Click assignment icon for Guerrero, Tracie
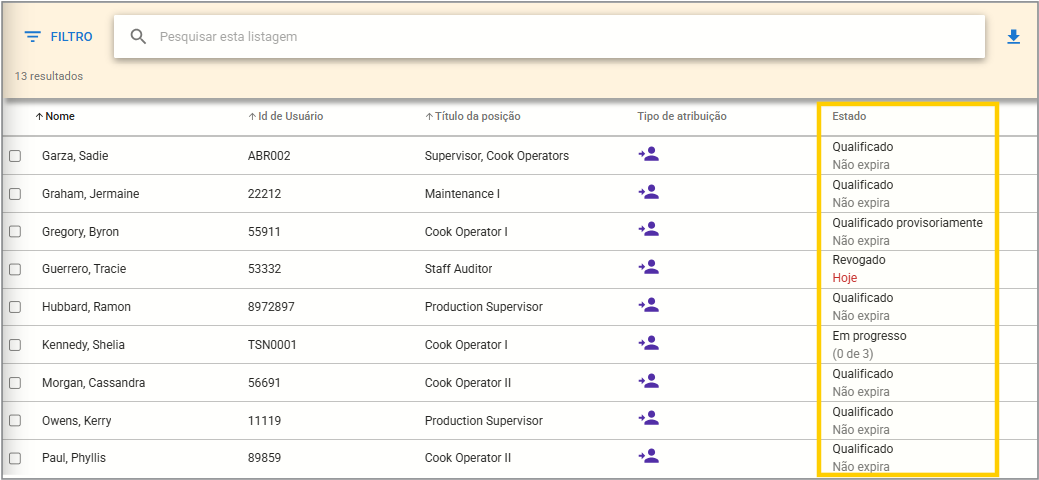Image resolution: width=1039 pixels, height=480 pixels. tap(649, 268)
